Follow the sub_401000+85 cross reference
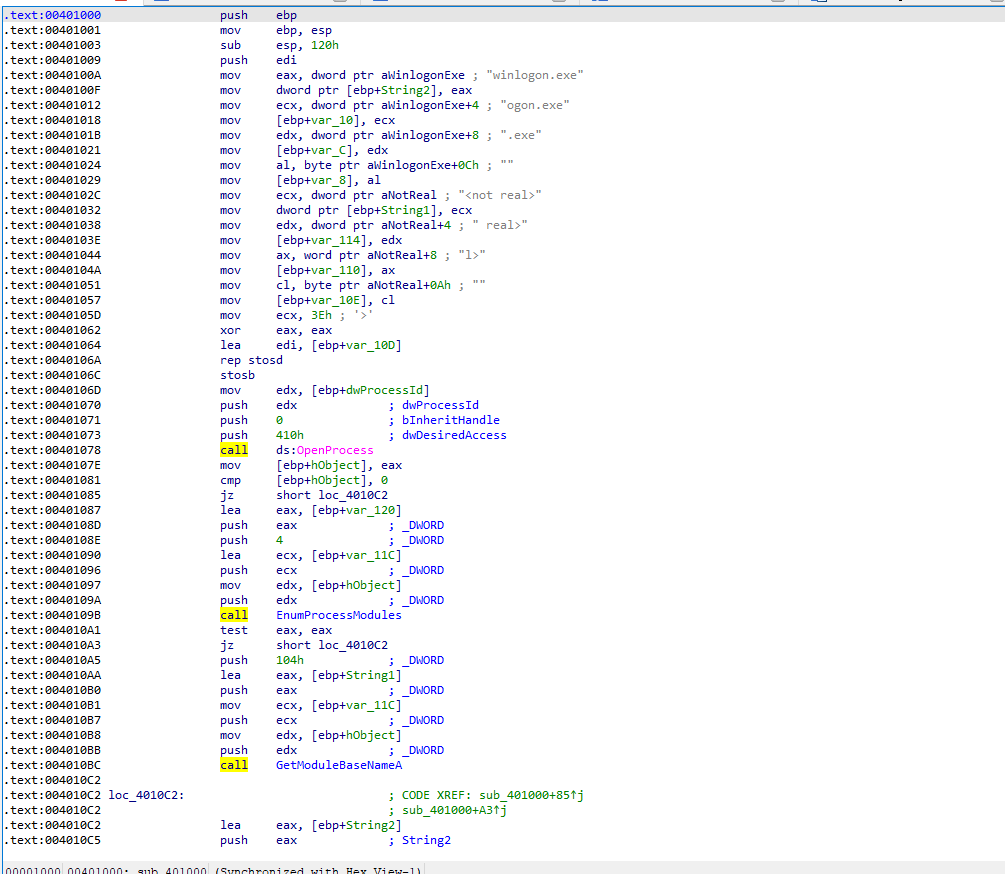The height and width of the screenshot is (874, 1005). 531,796
